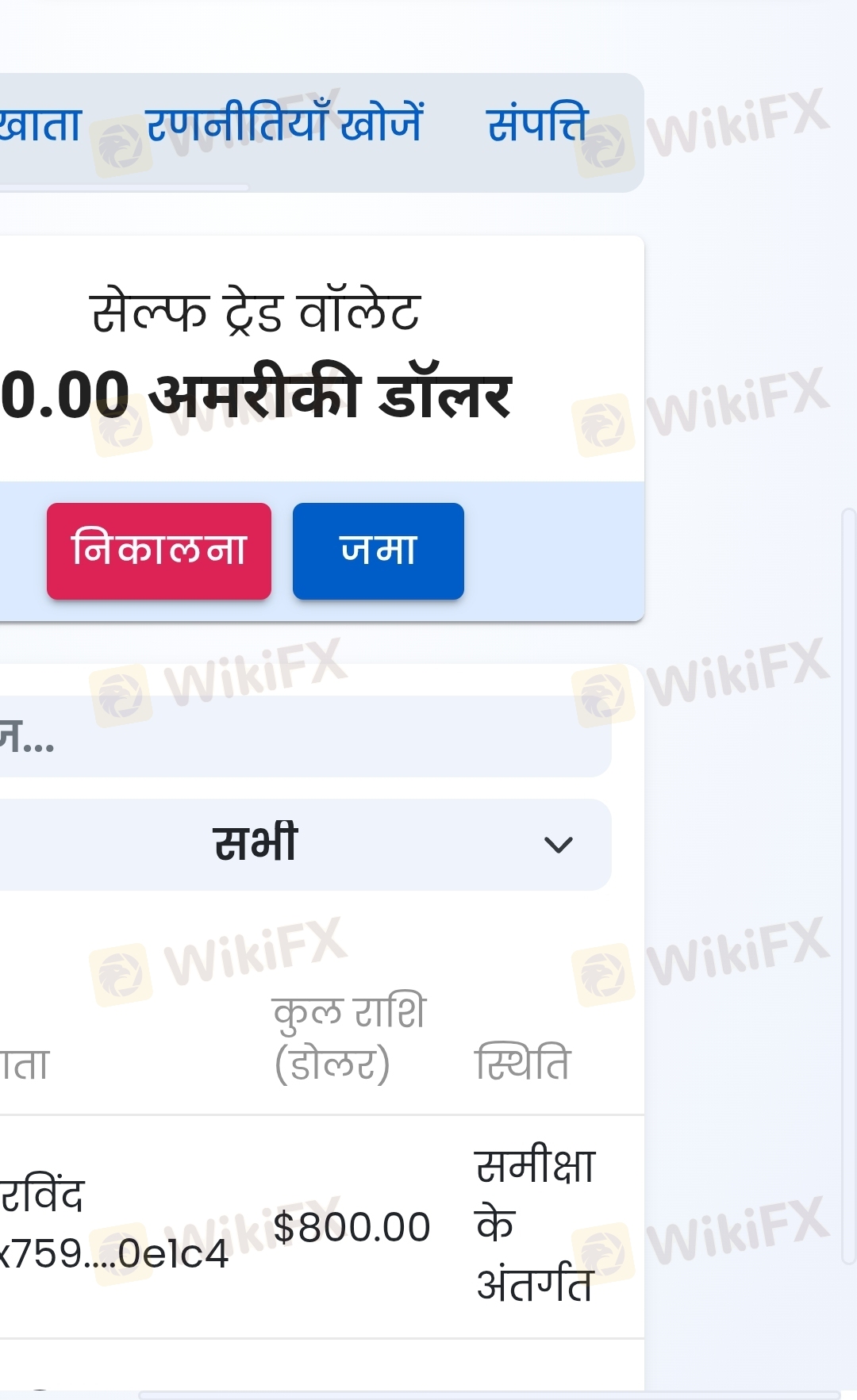Sort by the स्थिति column header
This screenshot has height=1400, width=857.
point(522,1063)
